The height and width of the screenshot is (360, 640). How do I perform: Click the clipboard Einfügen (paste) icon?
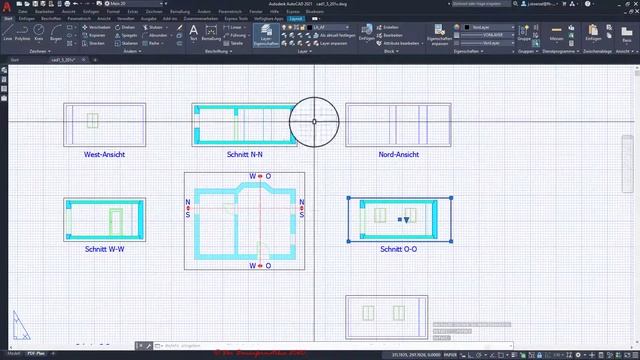[x=593, y=32]
